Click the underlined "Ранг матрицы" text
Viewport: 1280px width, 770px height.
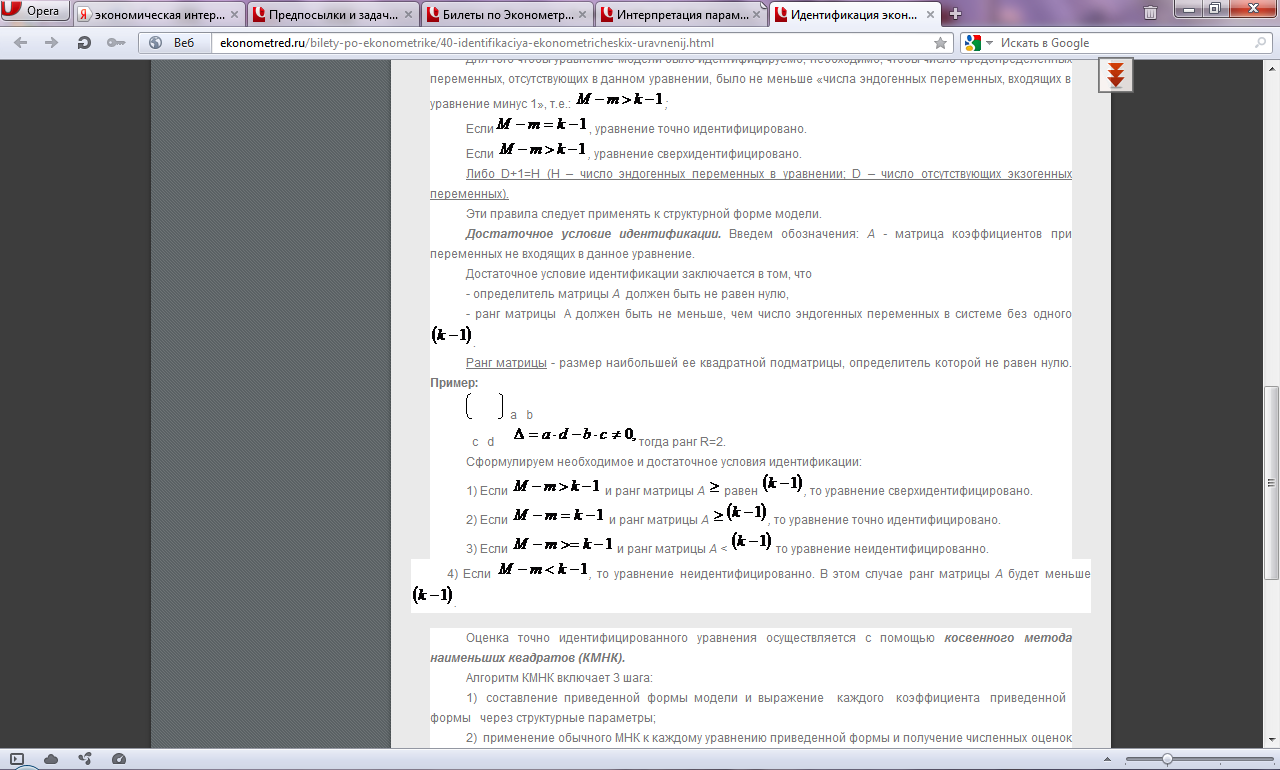506,363
